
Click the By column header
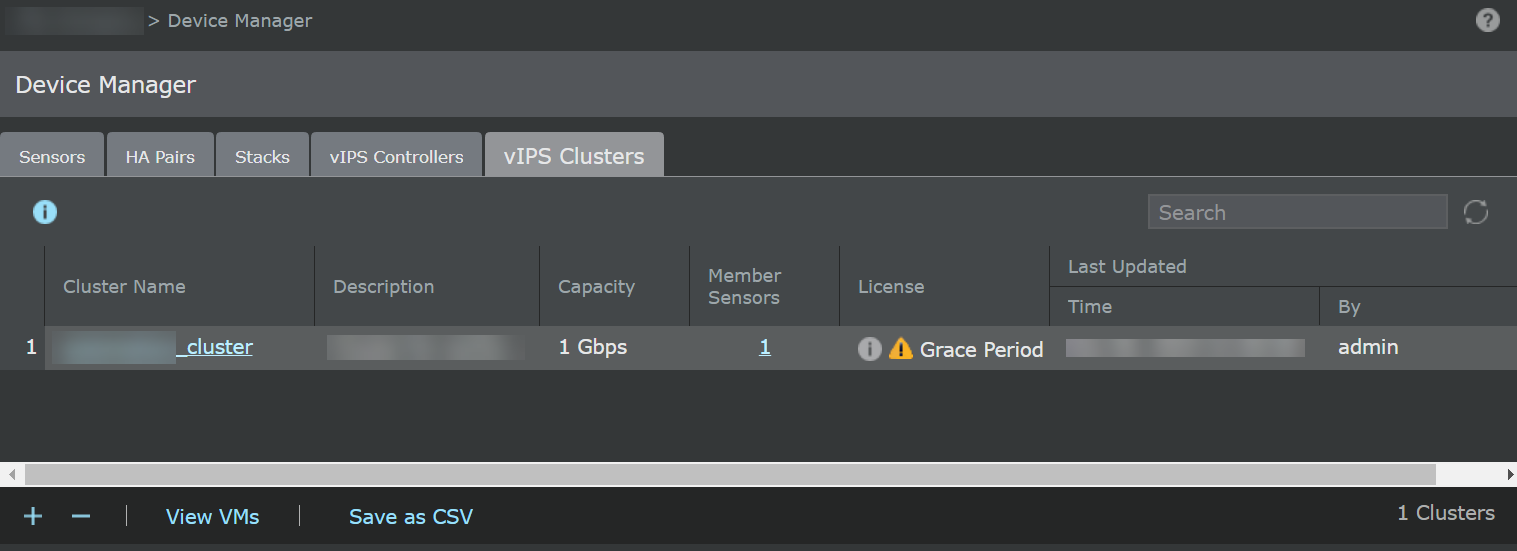[x=1418, y=307]
